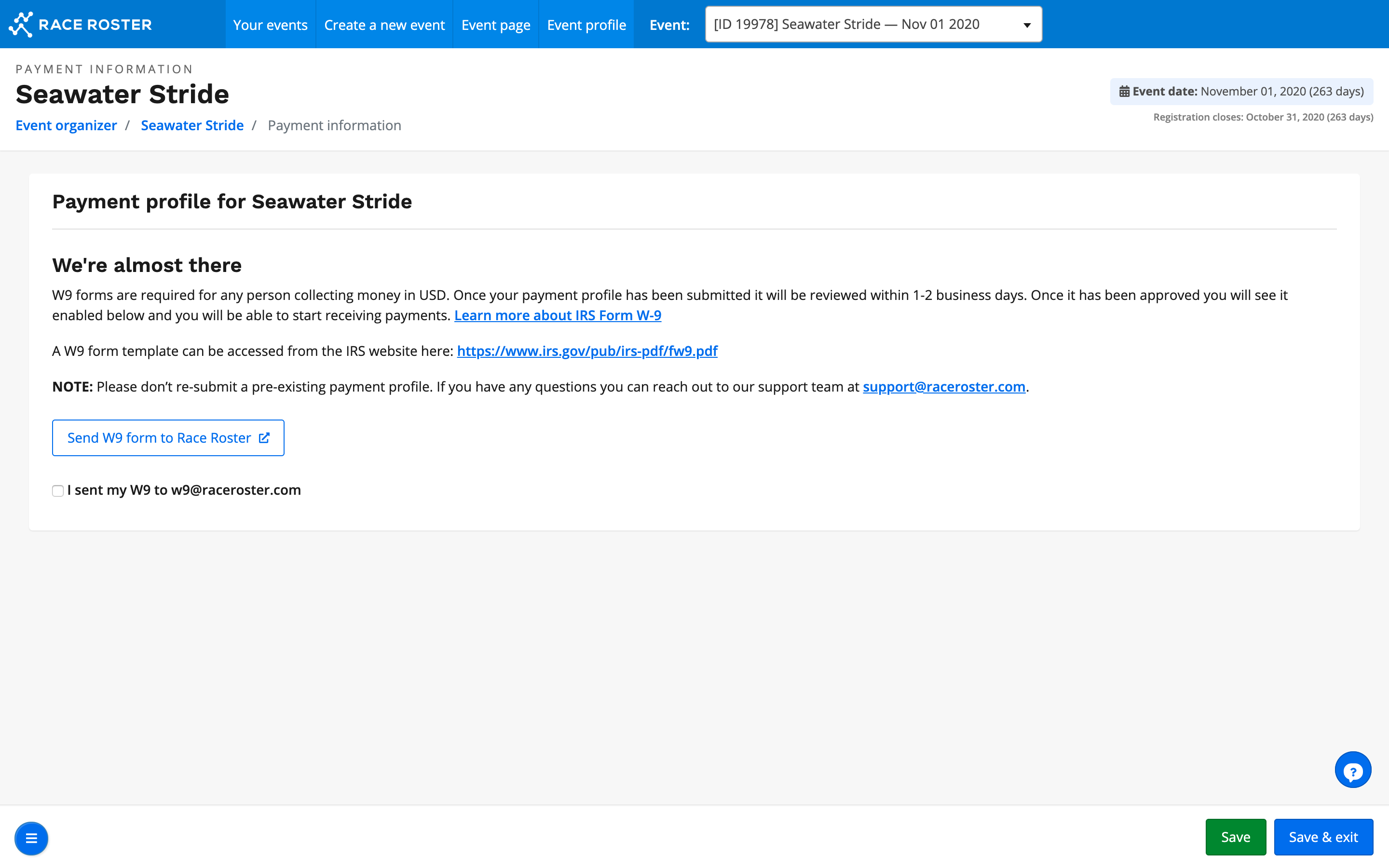Expand the Event selector dropdown
Viewport: 1389px width, 868px height.
pos(873,24)
